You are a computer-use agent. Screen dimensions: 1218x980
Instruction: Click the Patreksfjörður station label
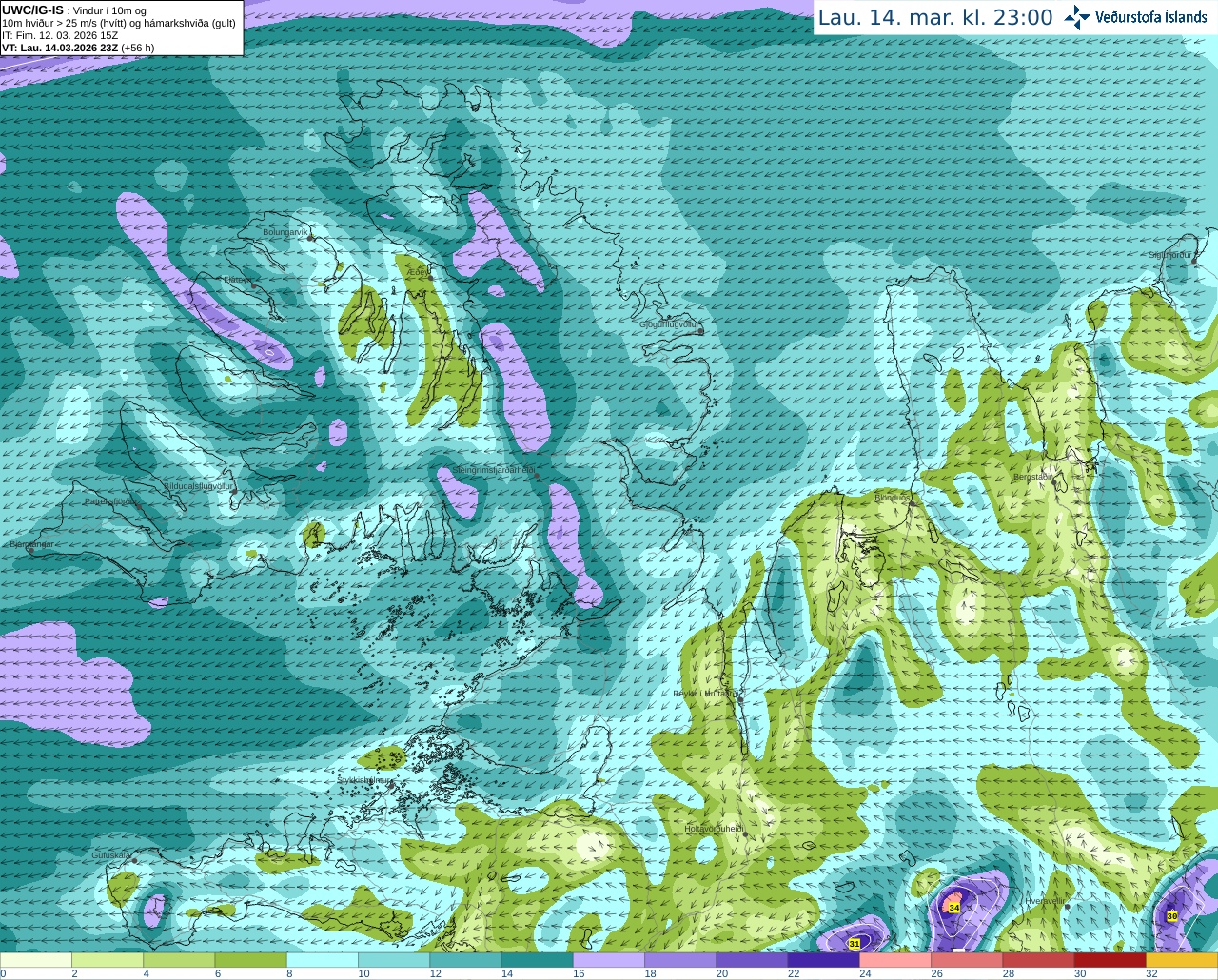point(110,501)
